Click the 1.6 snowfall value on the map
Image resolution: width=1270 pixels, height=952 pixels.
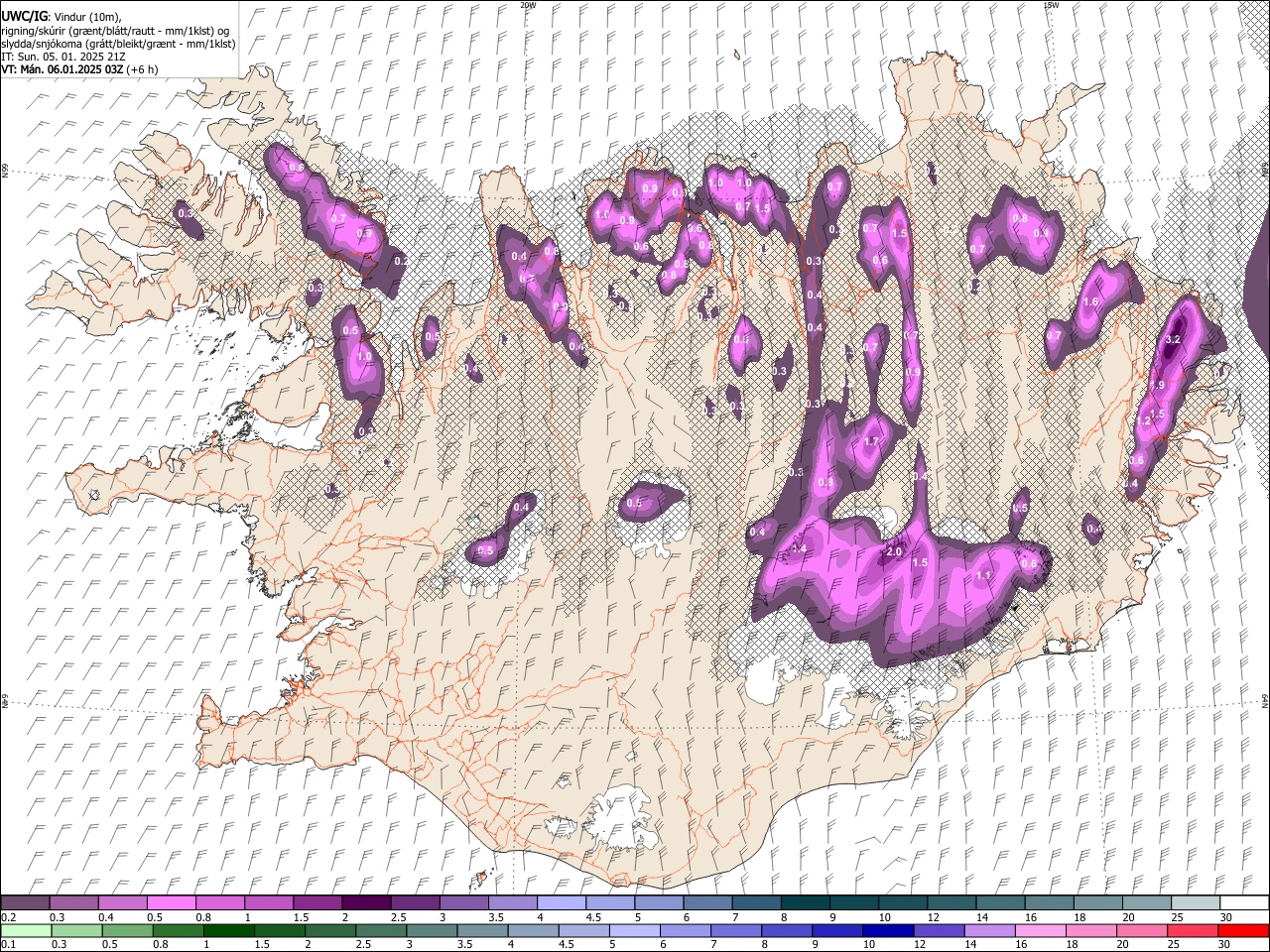click(1091, 302)
